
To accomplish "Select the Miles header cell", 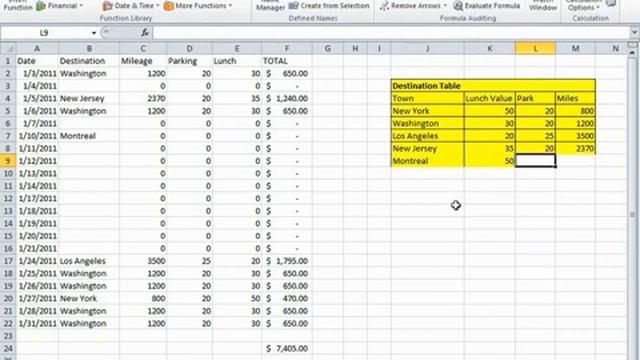I will 575,98.
